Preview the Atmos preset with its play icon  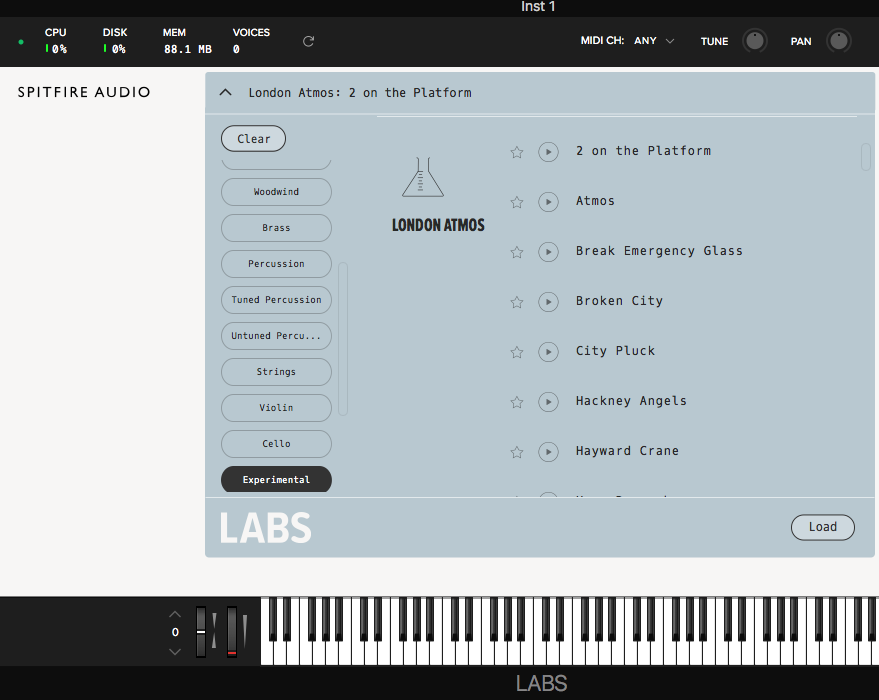[548, 202]
